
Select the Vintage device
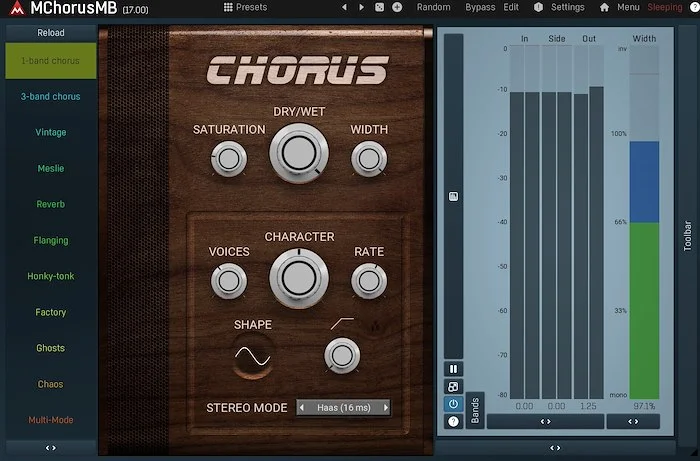(x=51, y=133)
